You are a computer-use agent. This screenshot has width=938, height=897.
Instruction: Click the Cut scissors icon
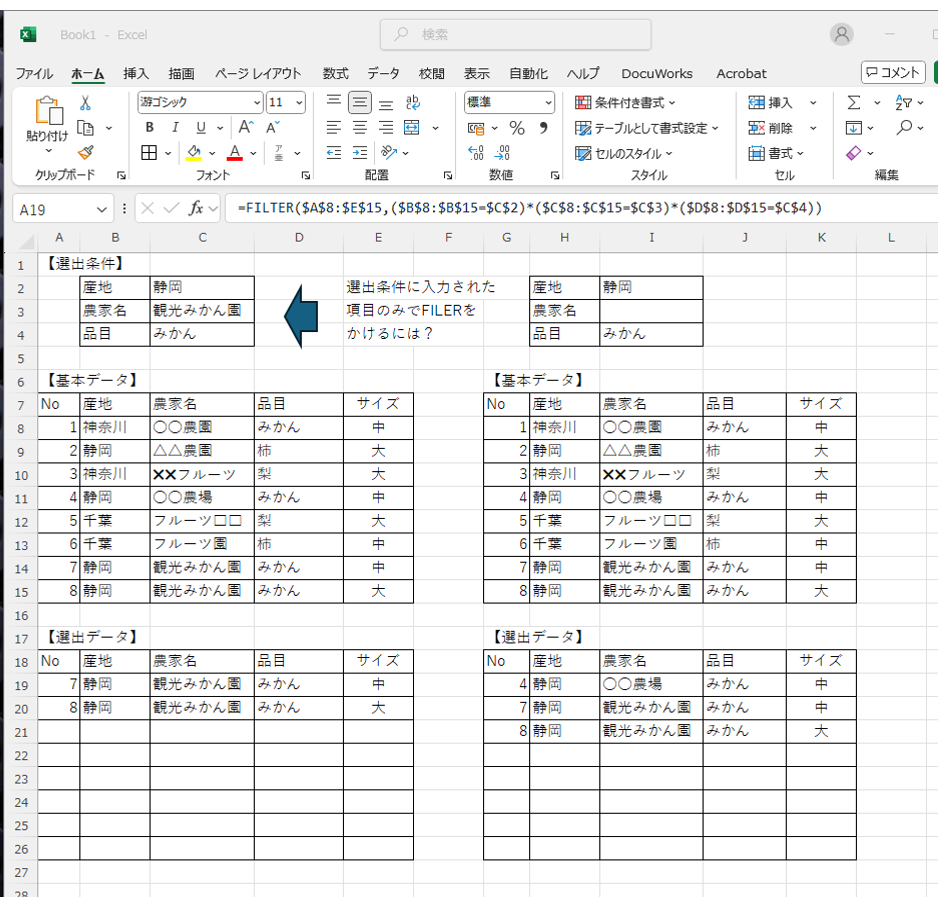(86, 103)
